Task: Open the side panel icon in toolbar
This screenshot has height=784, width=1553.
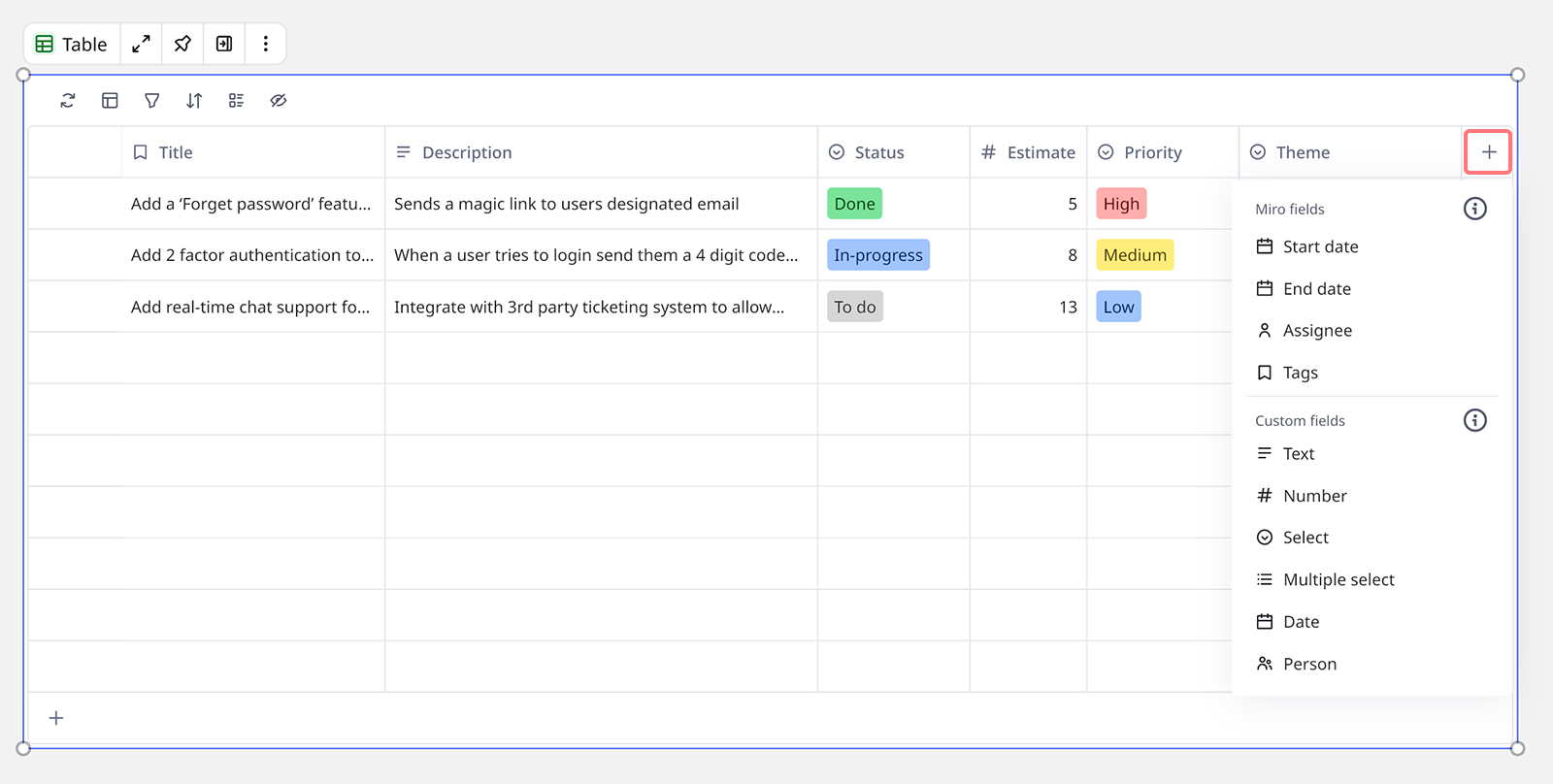Action: [x=224, y=44]
